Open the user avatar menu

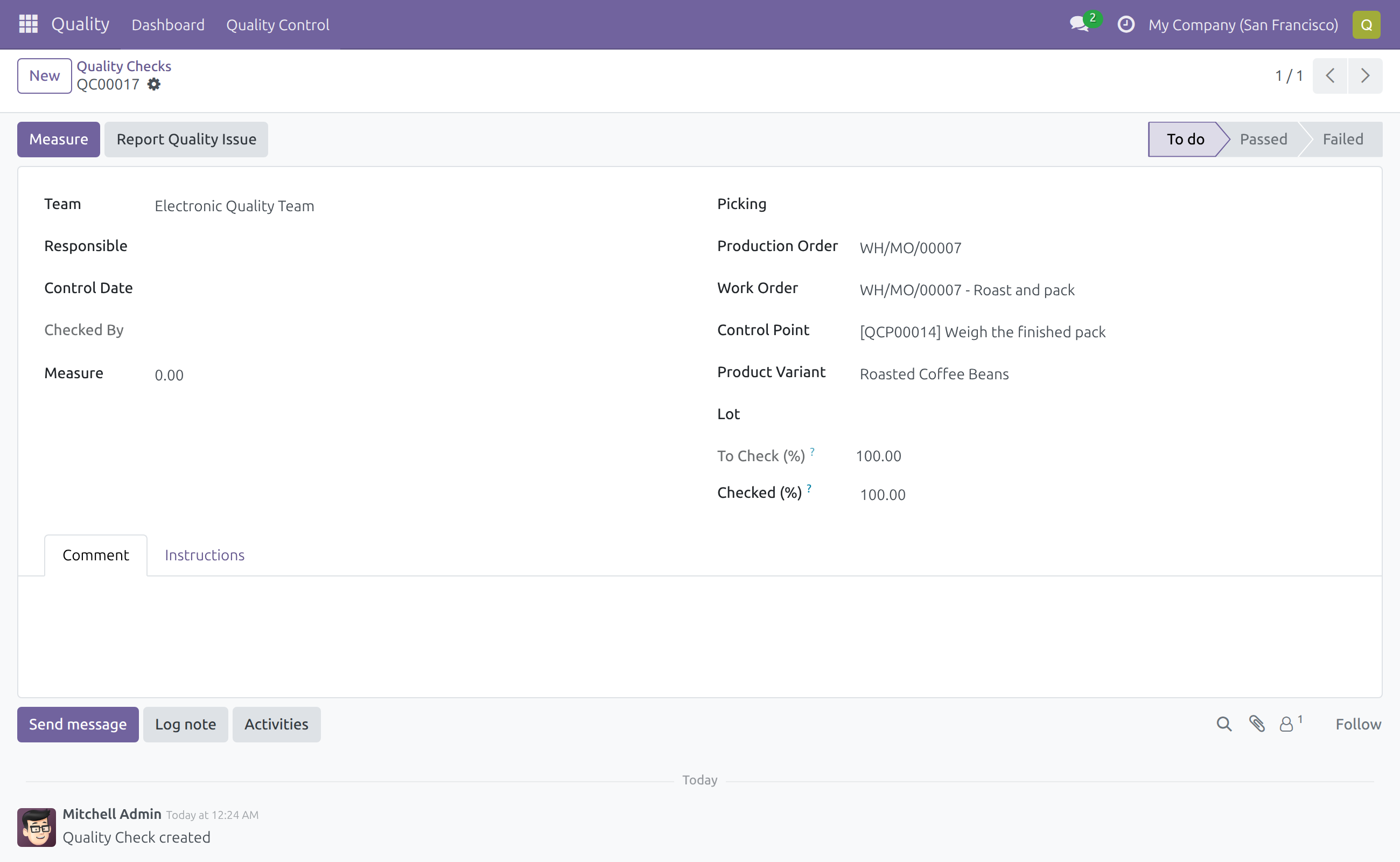(x=1366, y=25)
